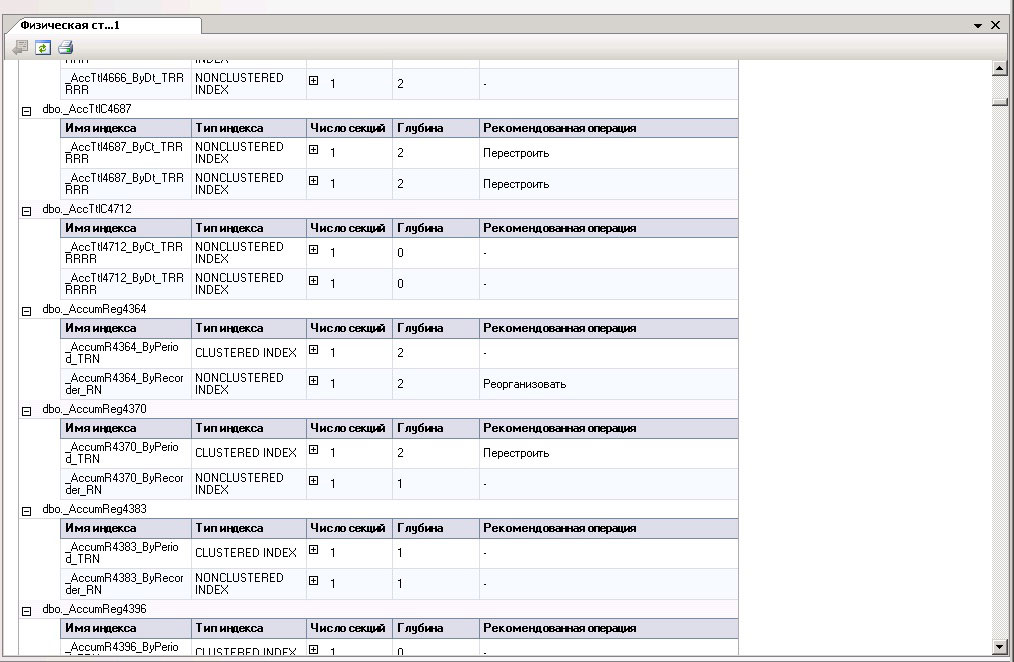Screen dimensions: 1014x662
Task: Select index name _AccTtl4712_ByCt_TRR RRRR
Action: pos(124,253)
